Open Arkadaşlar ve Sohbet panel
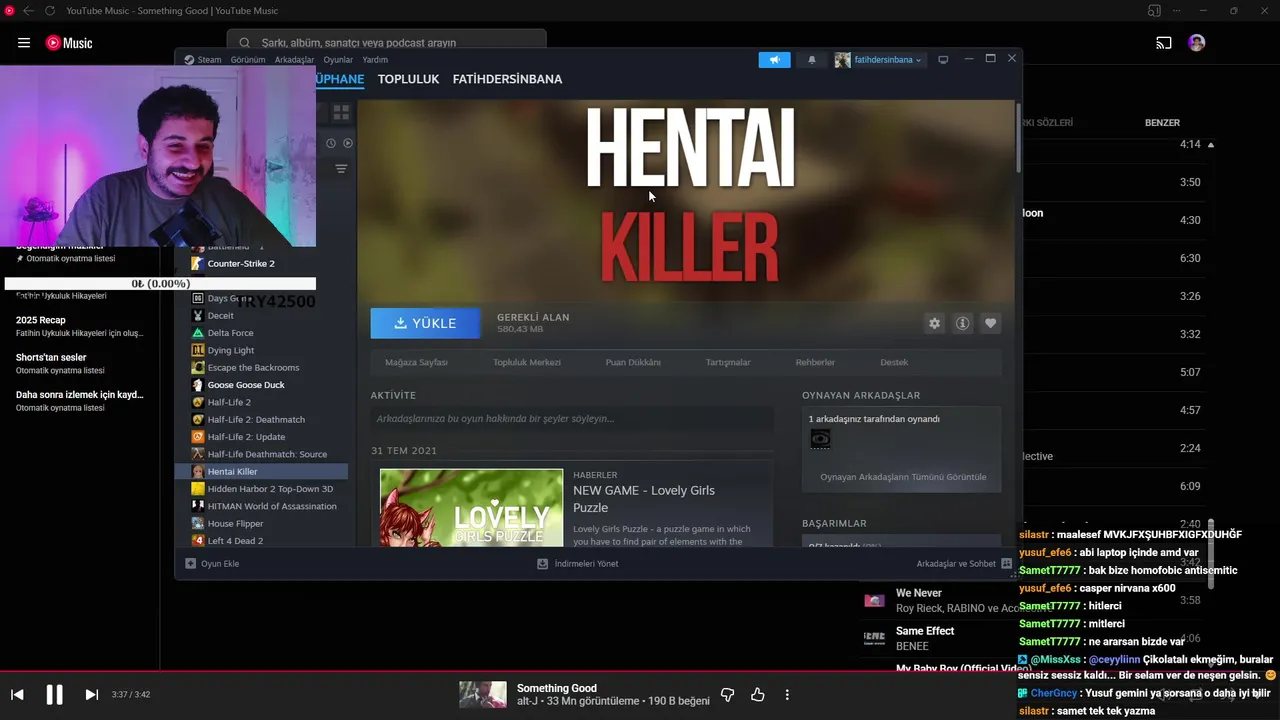Image resolution: width=1280 pixels, height=720 pixels. pos(964,564)
